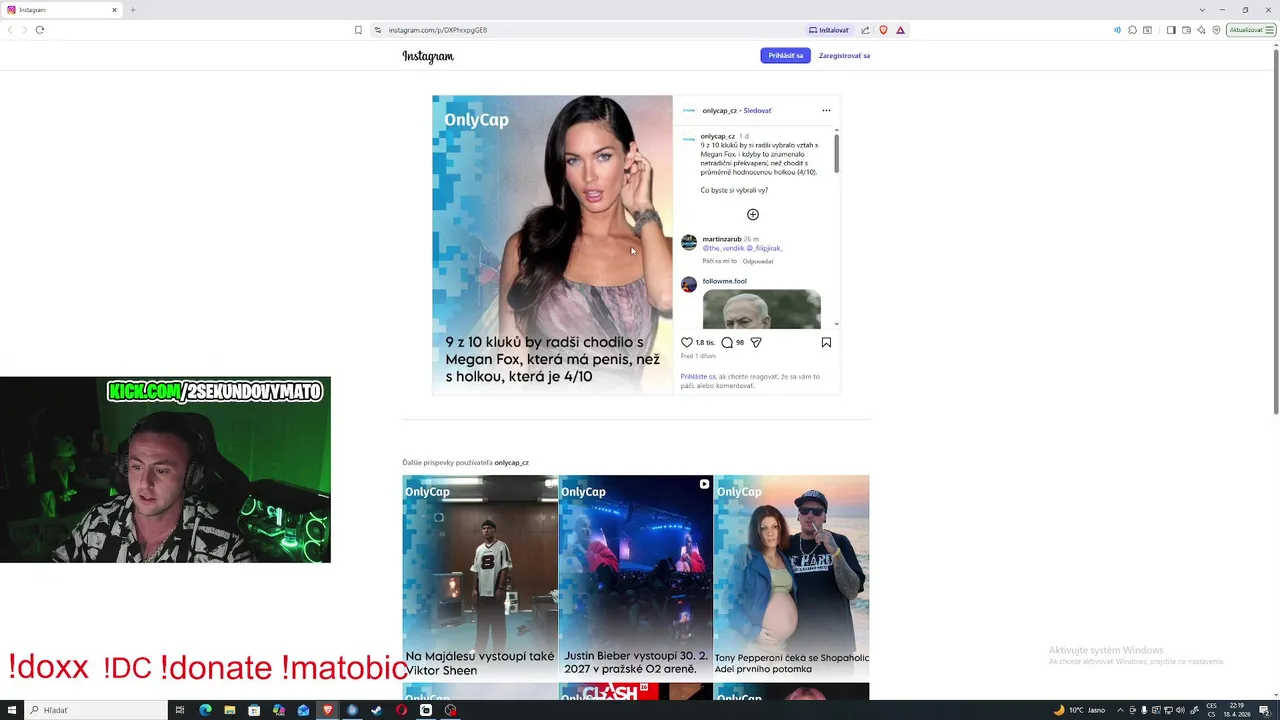
Task: Open the tab search dropdown chevron
Action: click(1202, 10)
